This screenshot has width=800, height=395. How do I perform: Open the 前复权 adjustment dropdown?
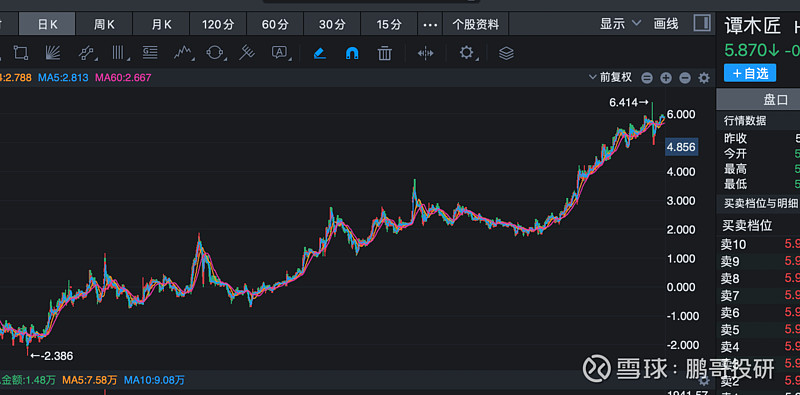tap(610, 78)
